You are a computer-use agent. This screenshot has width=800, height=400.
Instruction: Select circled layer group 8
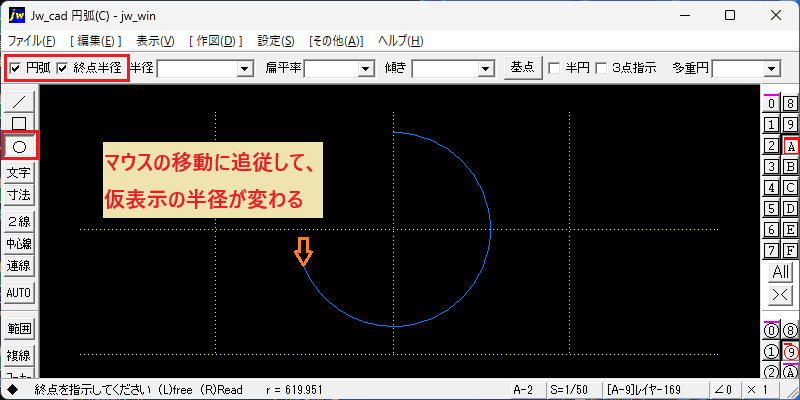coord(790,331)
